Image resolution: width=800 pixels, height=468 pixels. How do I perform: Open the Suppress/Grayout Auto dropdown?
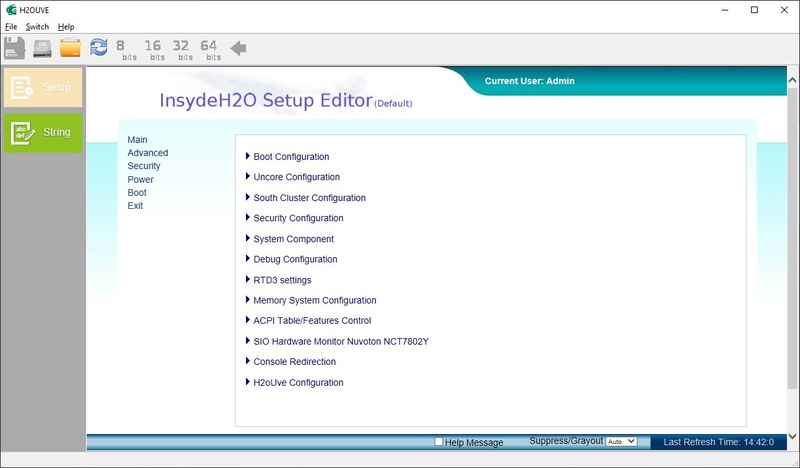coord(621,441)
